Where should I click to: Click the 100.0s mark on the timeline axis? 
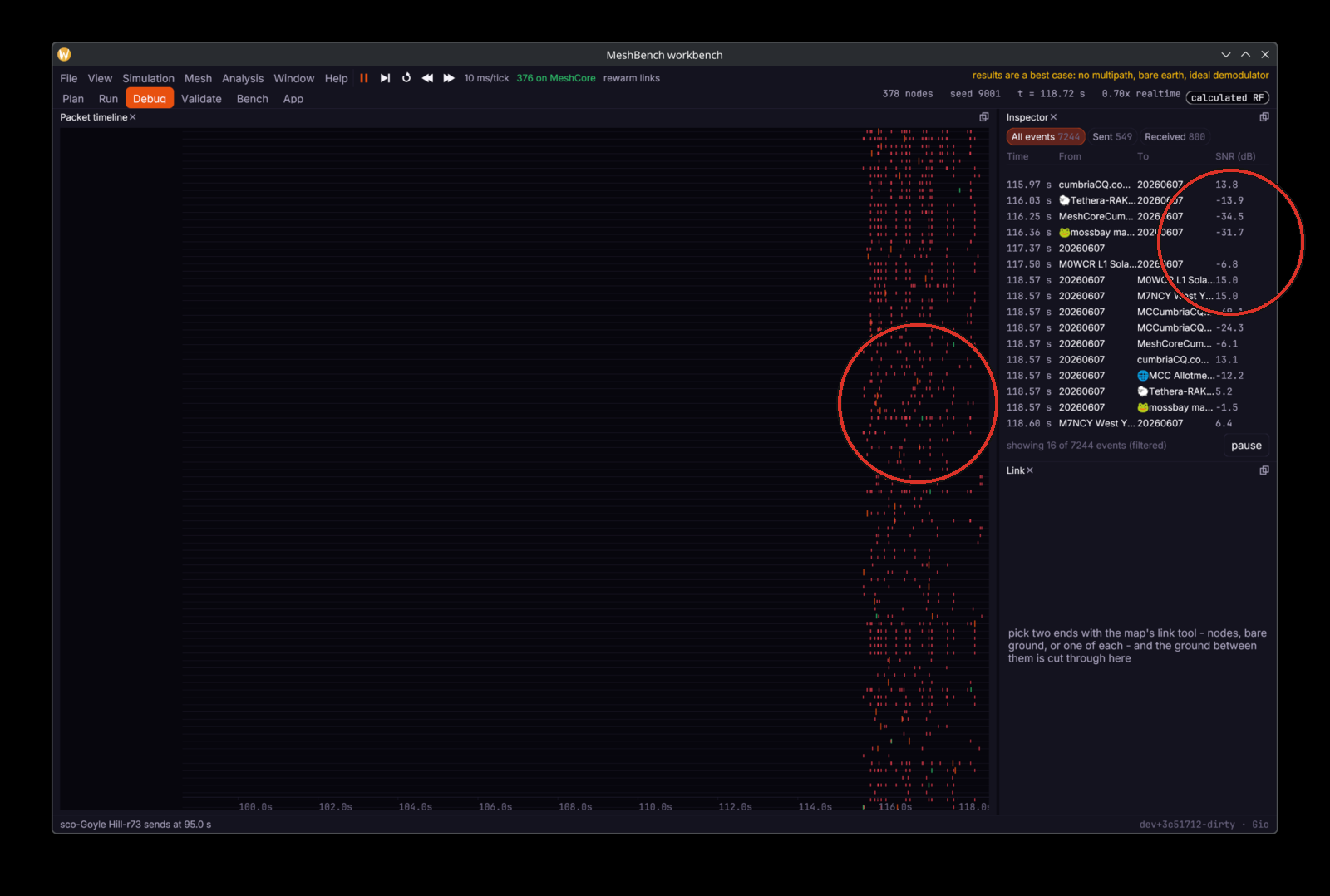pyautogui.click(x=255, y=807)
